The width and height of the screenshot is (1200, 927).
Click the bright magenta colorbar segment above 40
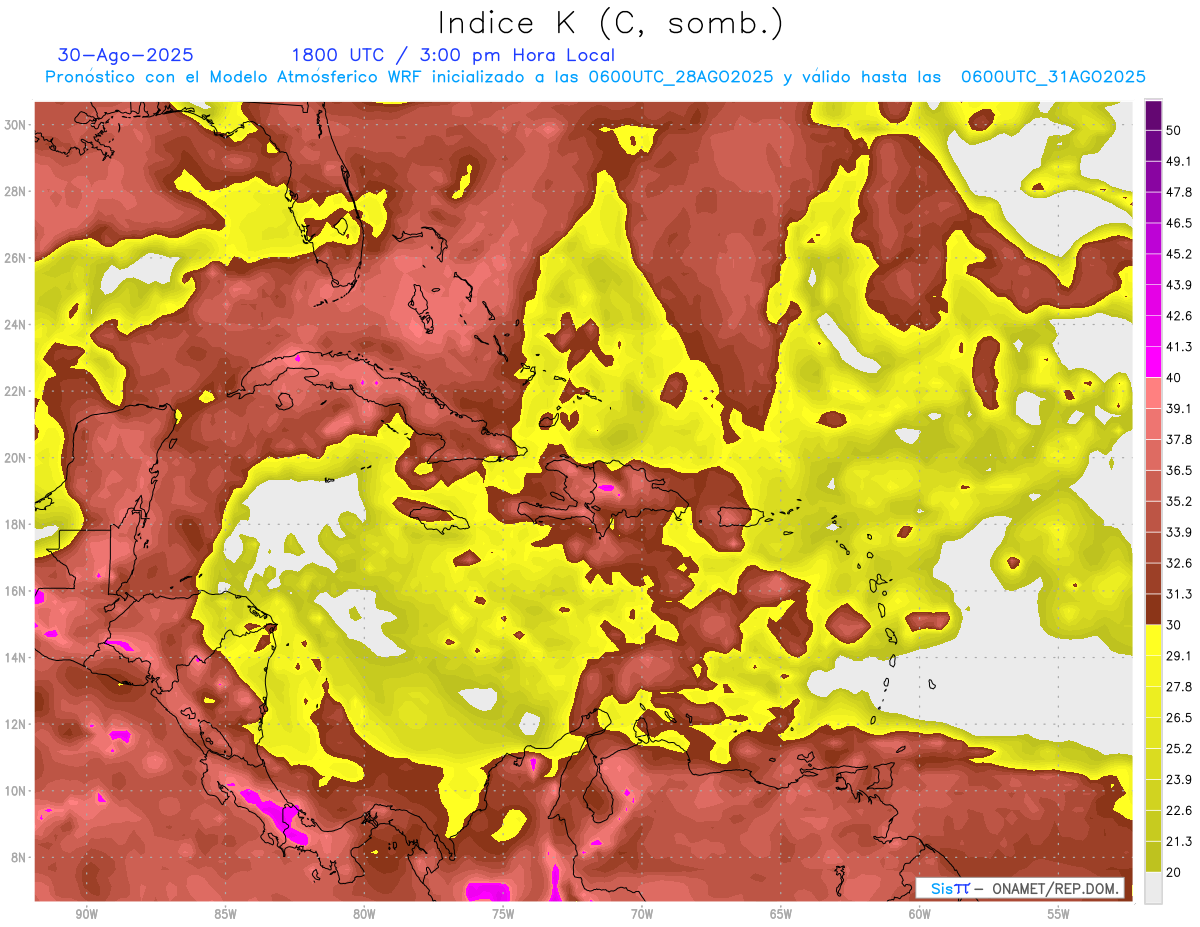click(x=1153, y=361)
